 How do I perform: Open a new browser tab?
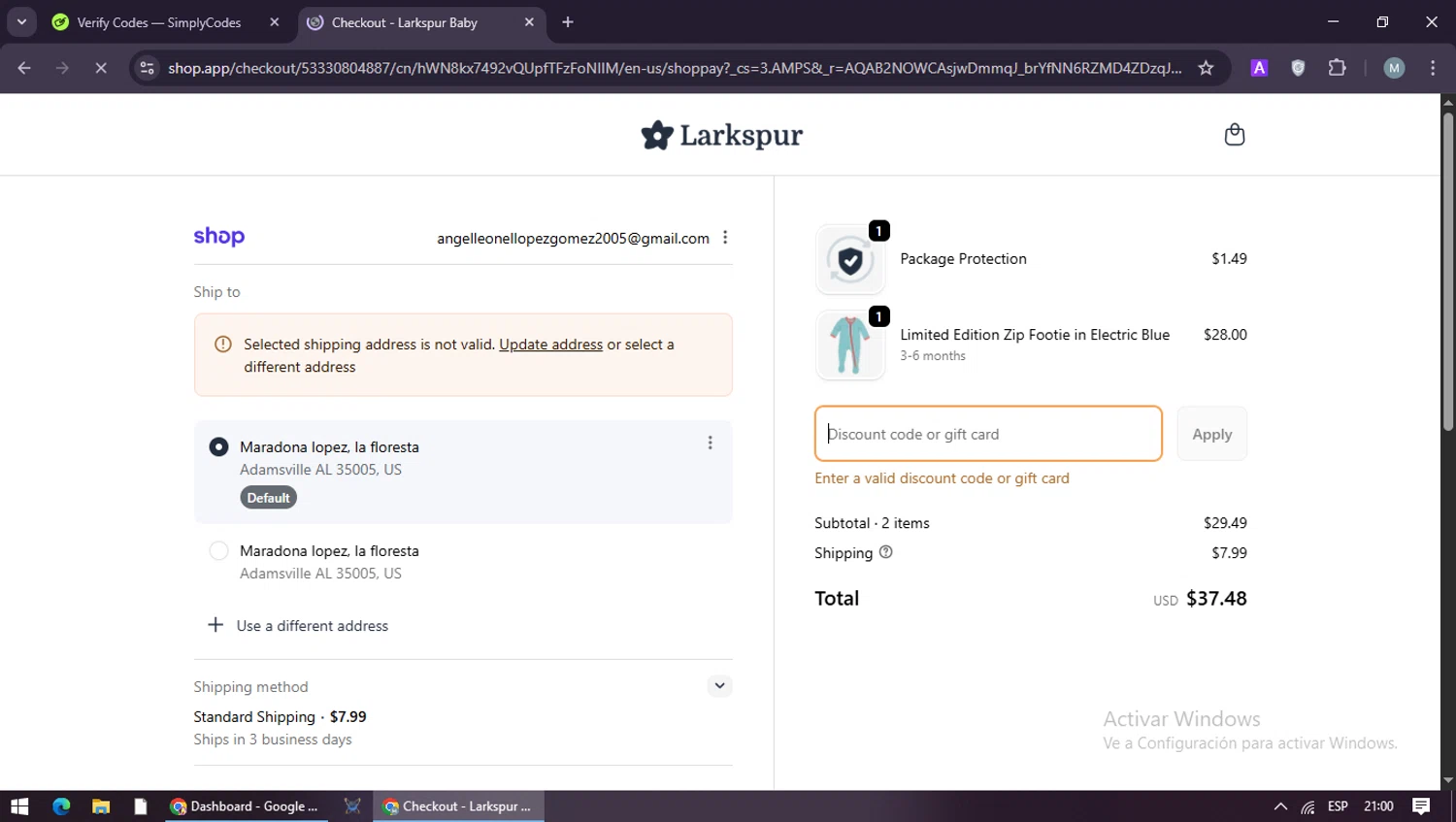pos(568,22)
